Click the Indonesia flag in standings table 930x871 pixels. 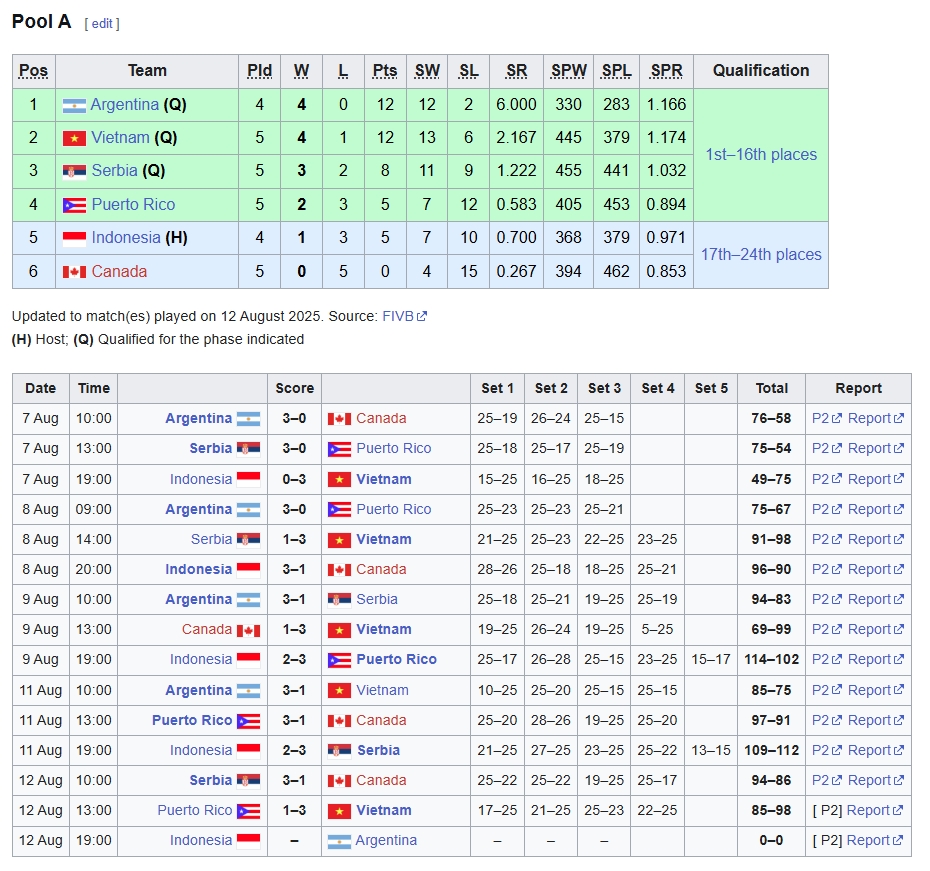coord(74,238)
